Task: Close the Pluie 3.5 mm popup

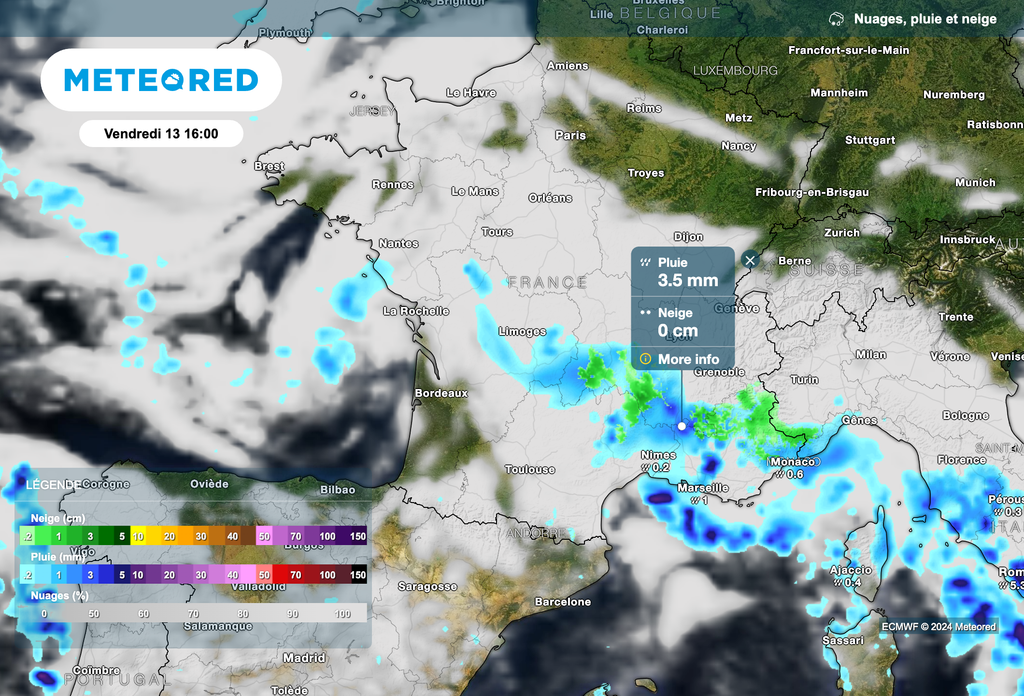Action: [x=749, y=260]
